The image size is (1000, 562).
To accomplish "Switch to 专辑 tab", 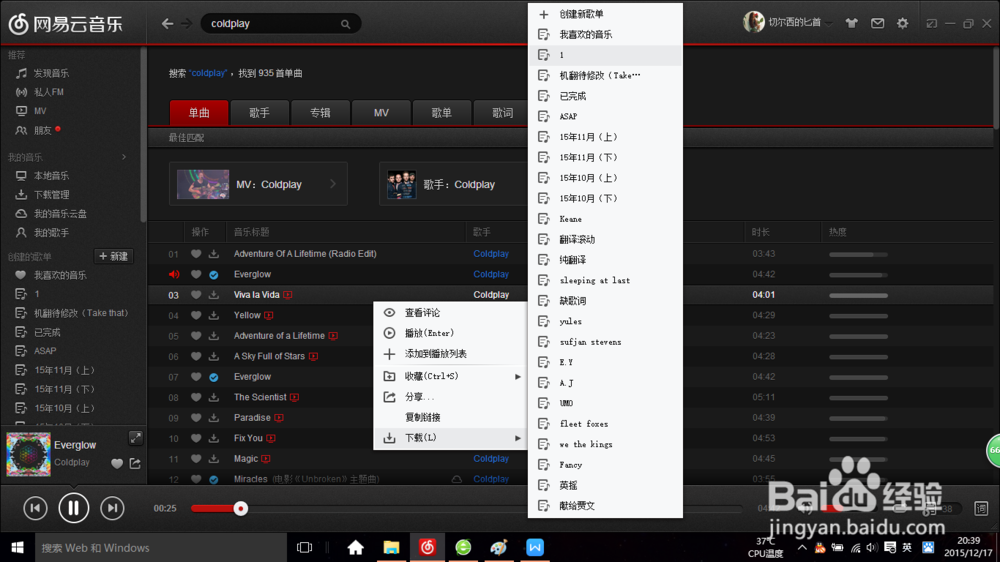I will [320, 113].
